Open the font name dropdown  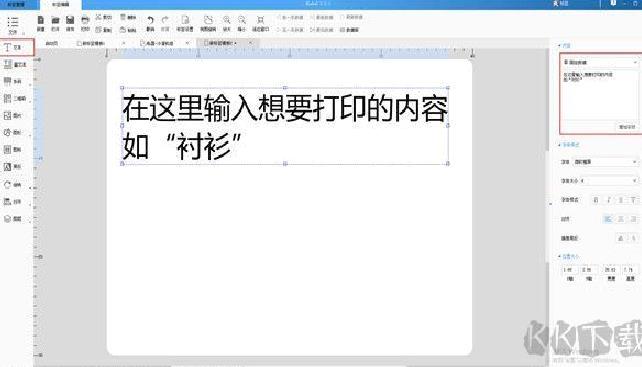pos(606,162)
